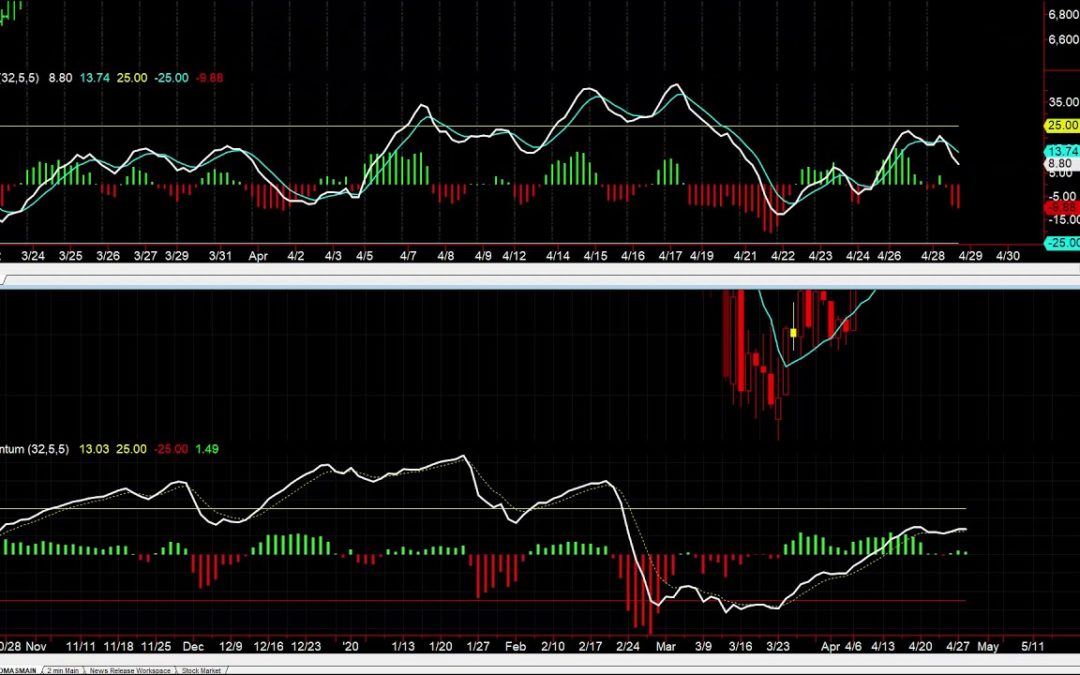Click the 5/11 date on the lower time axis
Viewport: 1080px width, 675px height.
pos(1032,647)
